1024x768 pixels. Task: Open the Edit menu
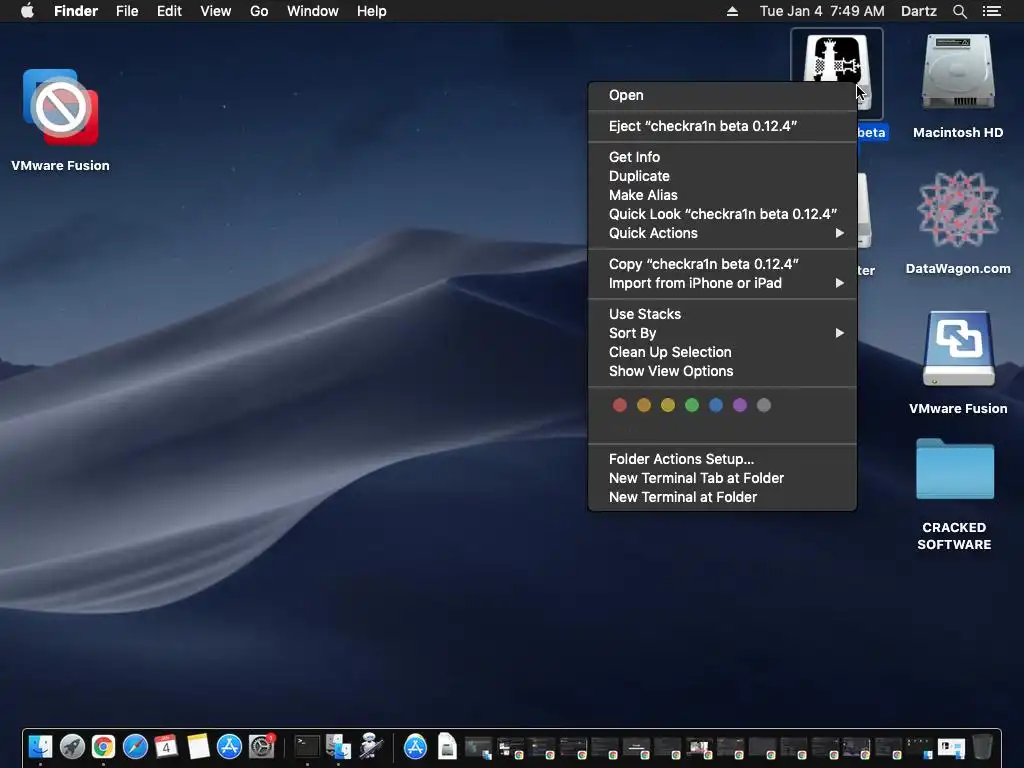[x=169, y=11]
